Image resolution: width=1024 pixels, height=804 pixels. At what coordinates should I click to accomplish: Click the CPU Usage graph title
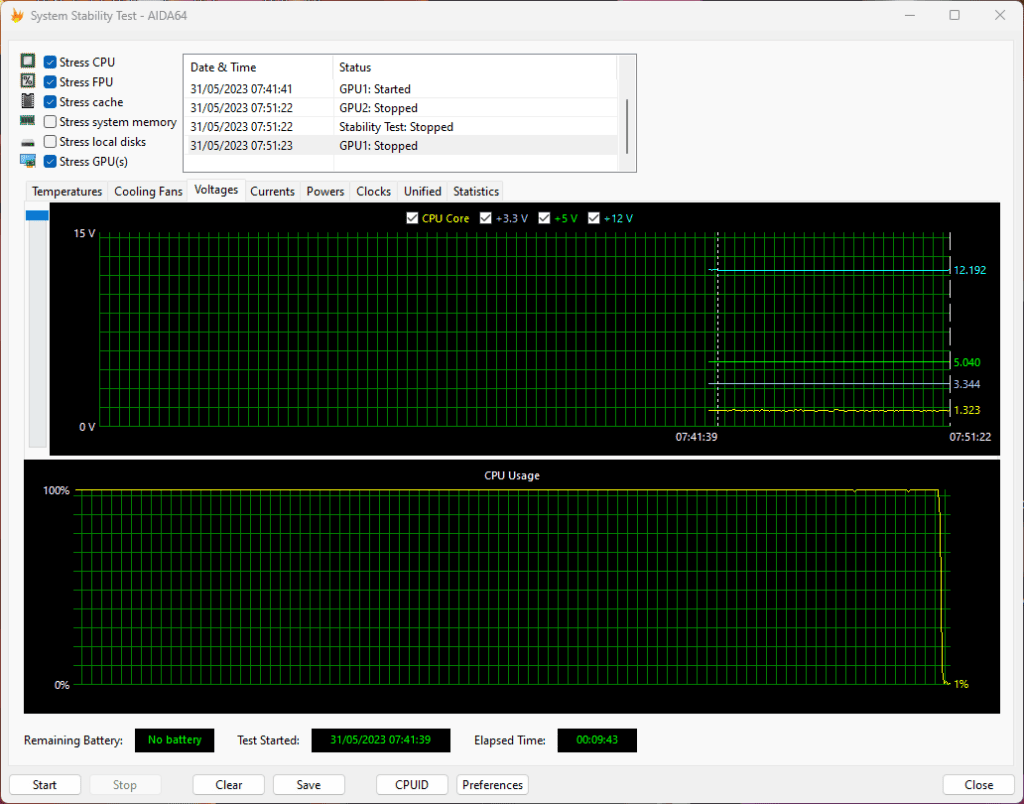click(x=512, y=475)
